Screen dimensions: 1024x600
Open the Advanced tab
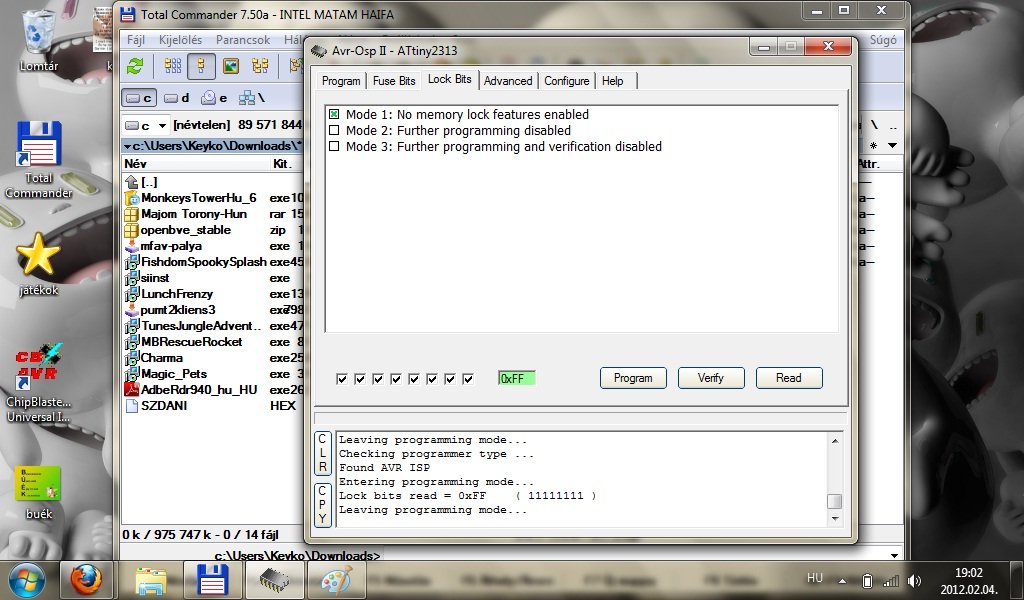pyautogui.click(x=508, y=81)
